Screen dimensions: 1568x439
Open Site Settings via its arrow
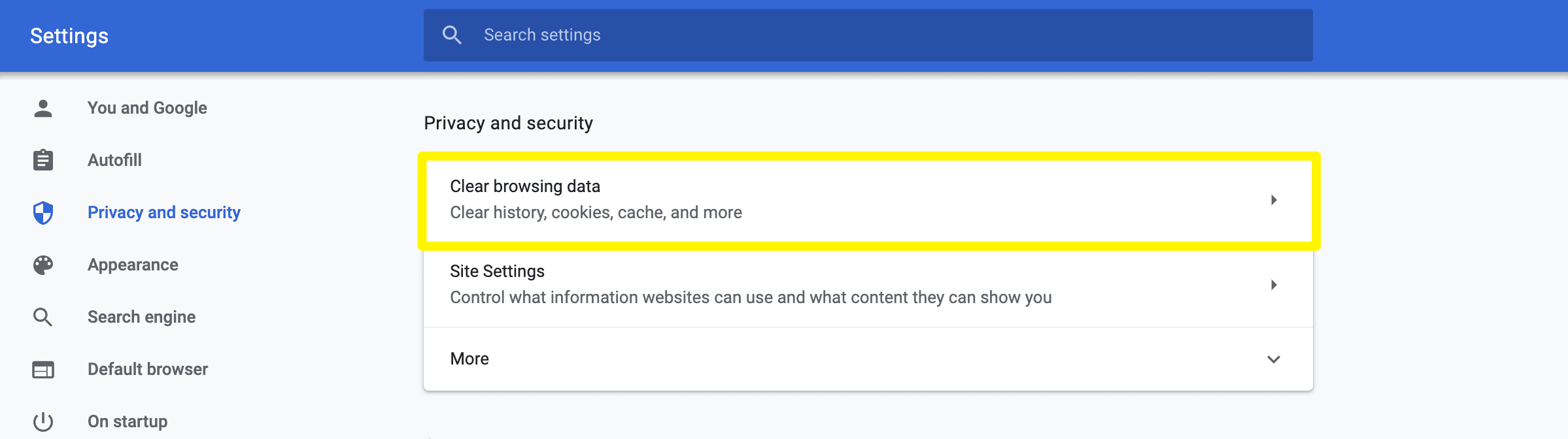(1272, 285)
